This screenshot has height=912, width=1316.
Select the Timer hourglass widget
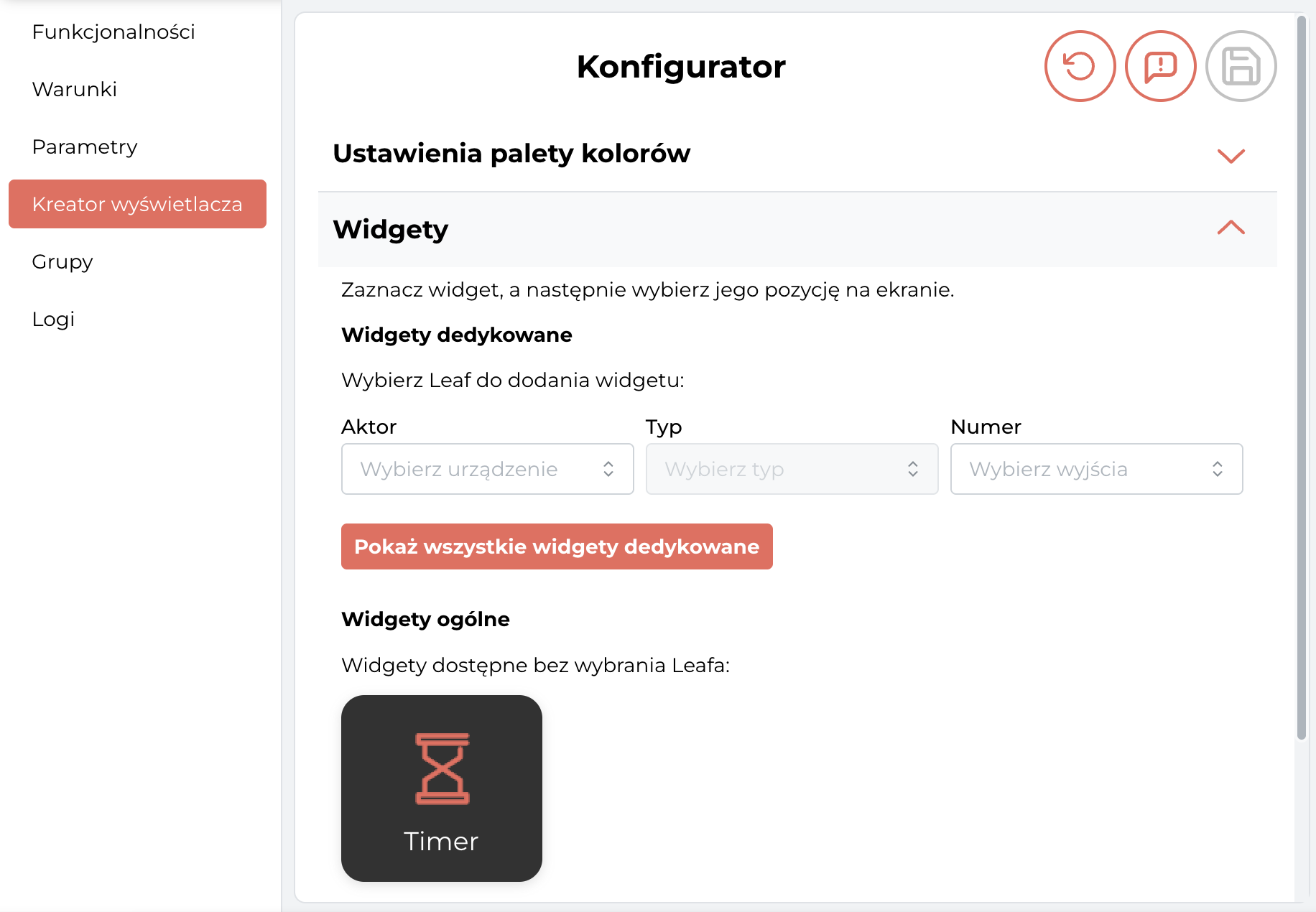coord(442,788)
